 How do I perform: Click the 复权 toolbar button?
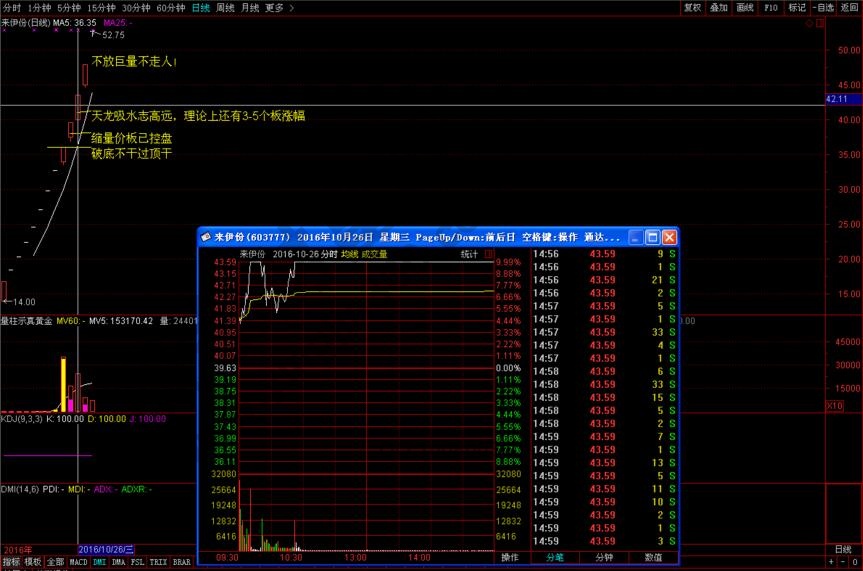point(692,7)
